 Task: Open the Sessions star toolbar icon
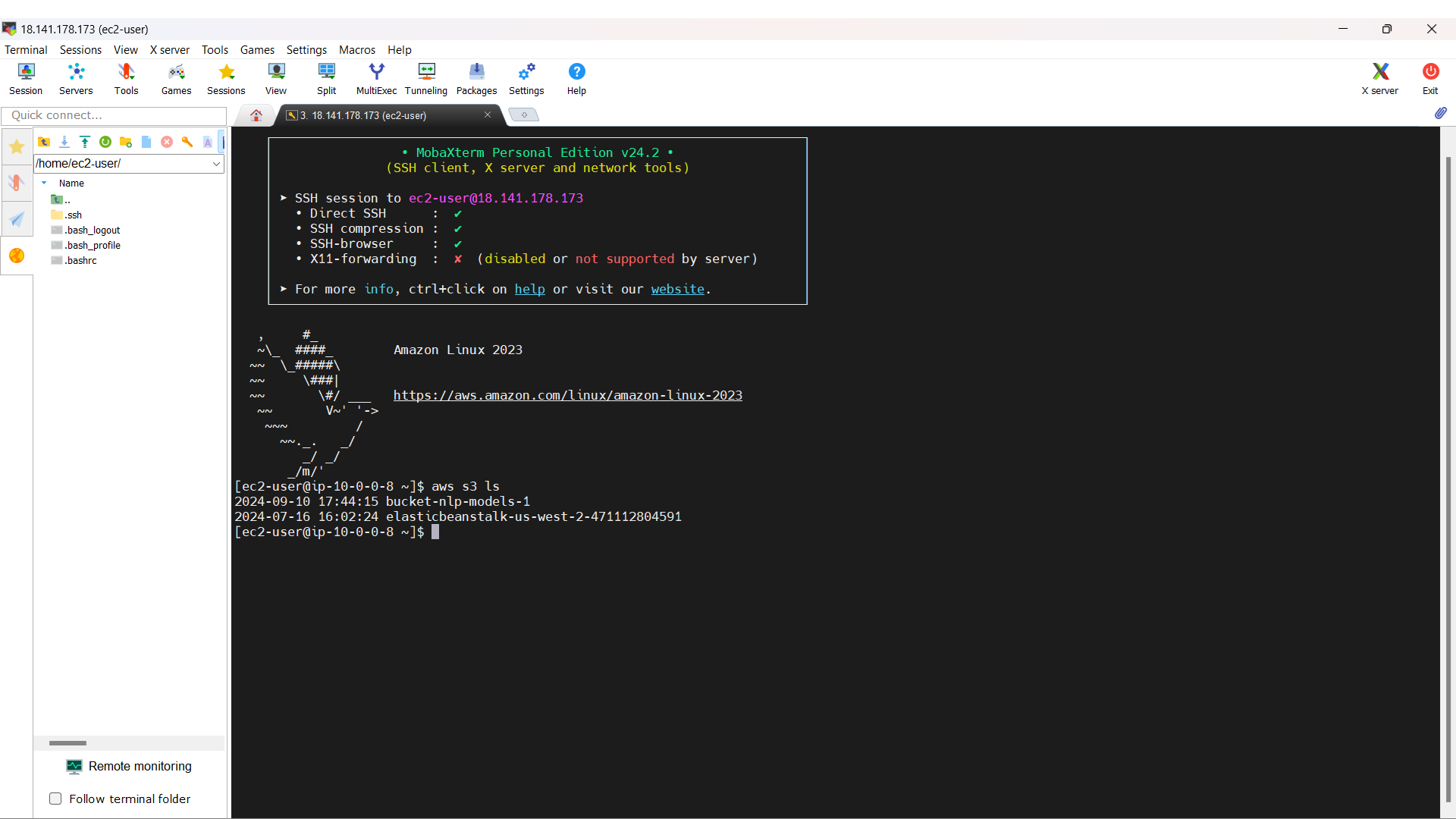point(226,79)
